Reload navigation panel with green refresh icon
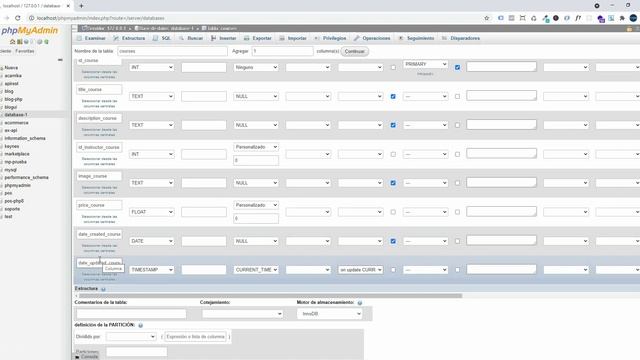 (x=47, y=42)
